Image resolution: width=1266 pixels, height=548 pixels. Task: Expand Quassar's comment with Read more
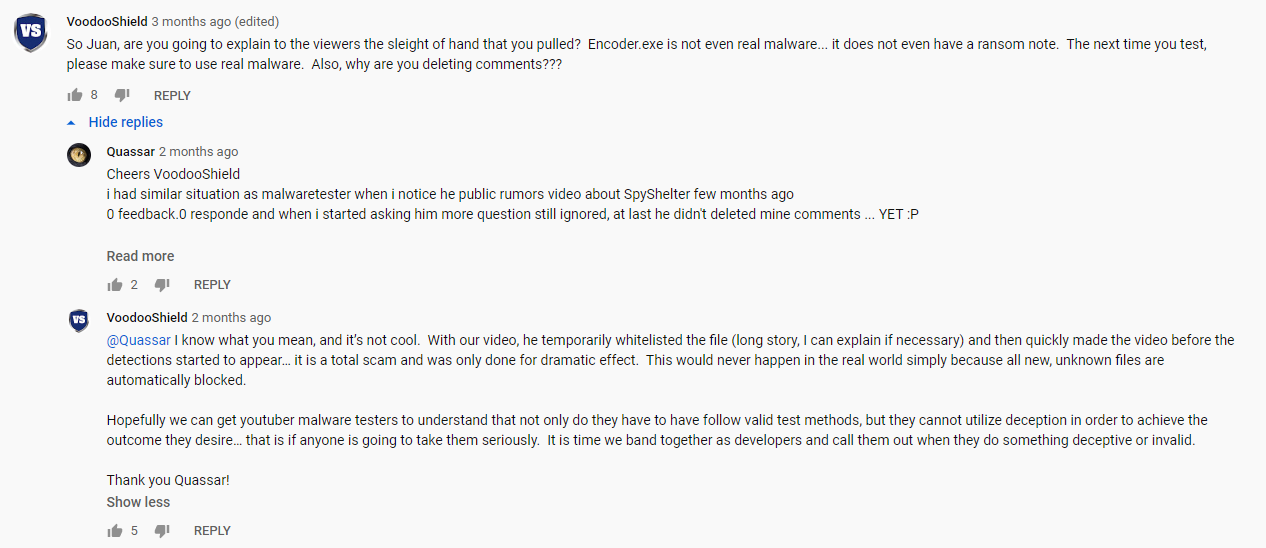(x=140, y=256)
